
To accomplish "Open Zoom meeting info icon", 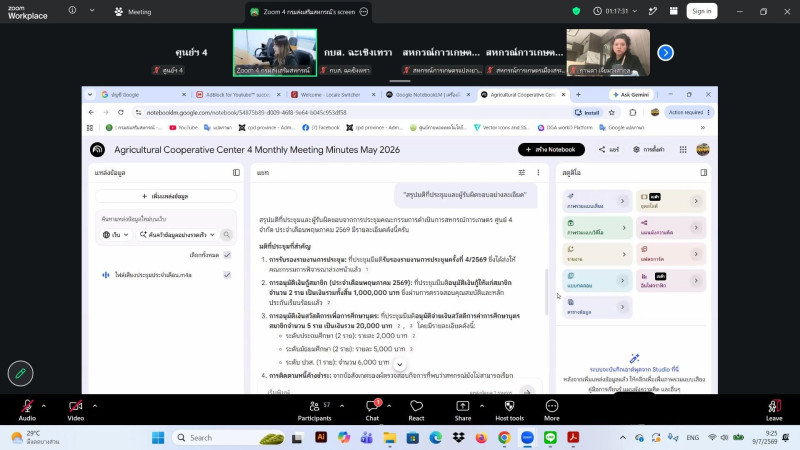I will pyautogui.click(x=72, y=10).
